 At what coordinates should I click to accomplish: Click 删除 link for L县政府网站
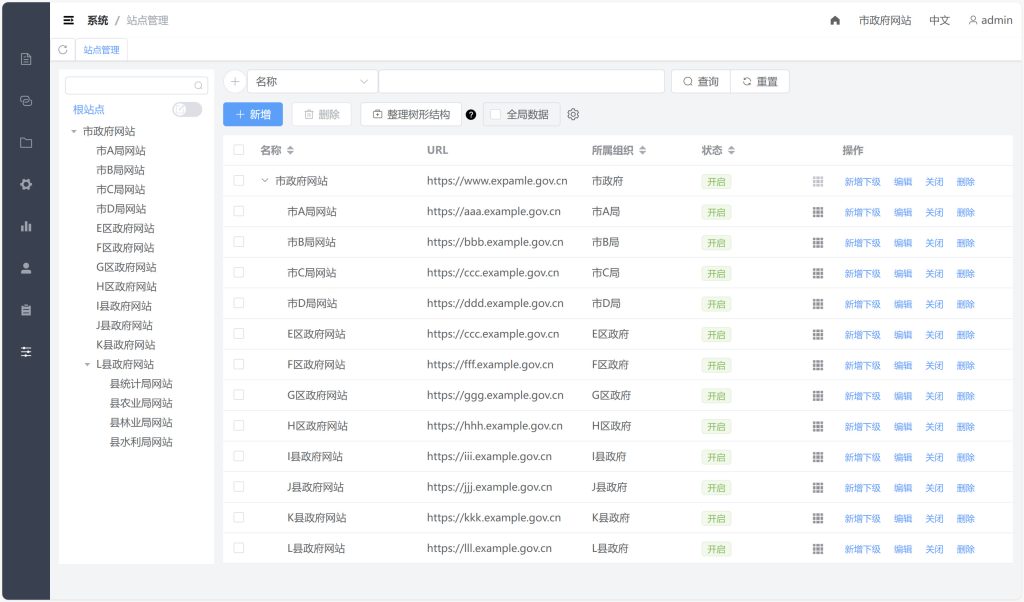pos(965,549)
